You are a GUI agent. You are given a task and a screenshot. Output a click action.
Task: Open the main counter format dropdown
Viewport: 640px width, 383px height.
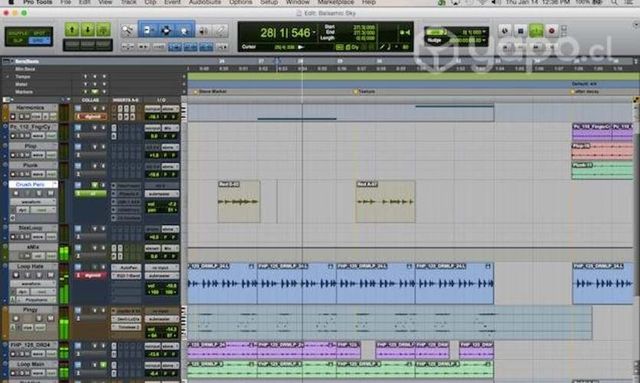[x=315, y=33]
